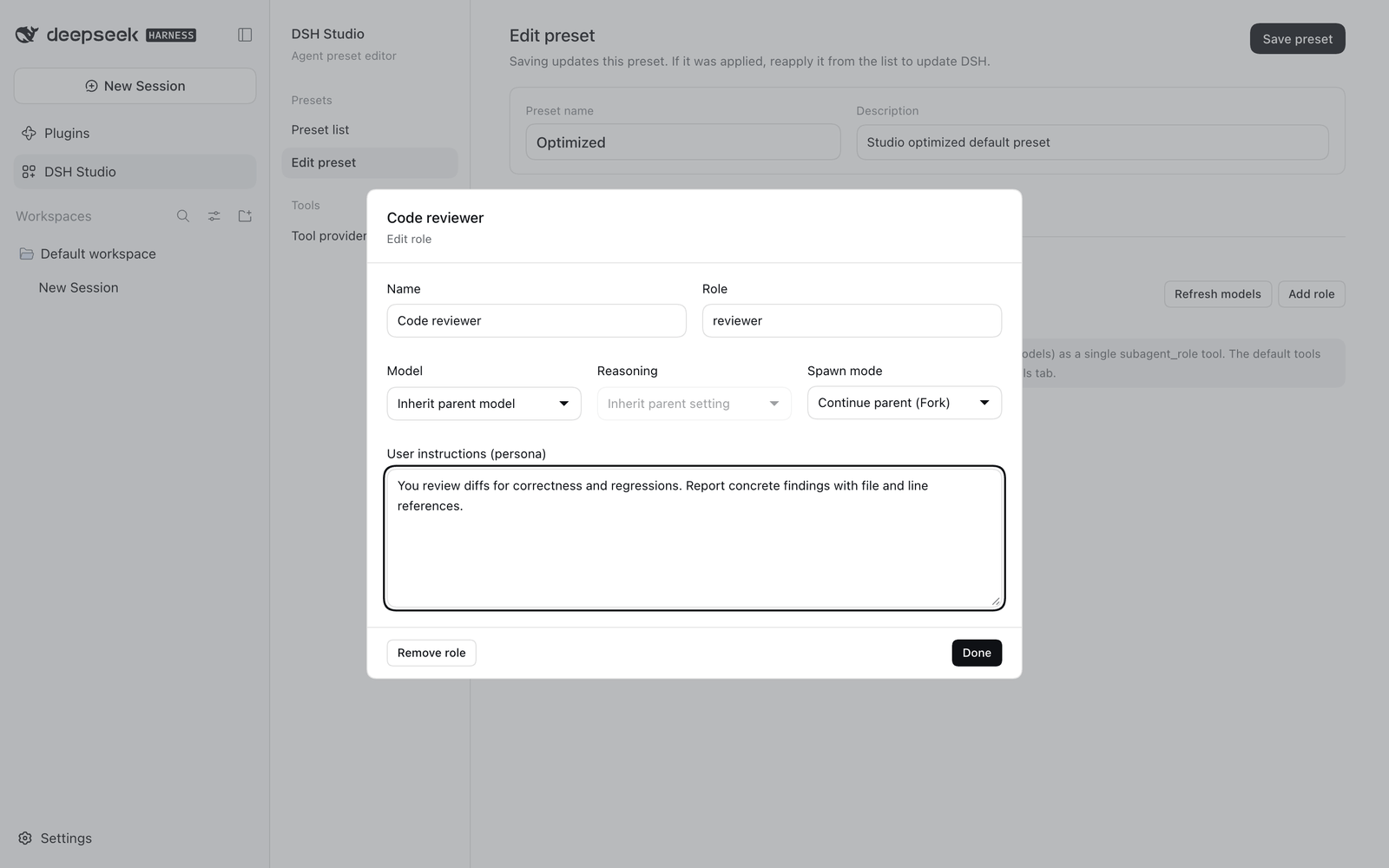The image size is (1389, 868).
Task: Start a New Session
Action: coord(135,86)
